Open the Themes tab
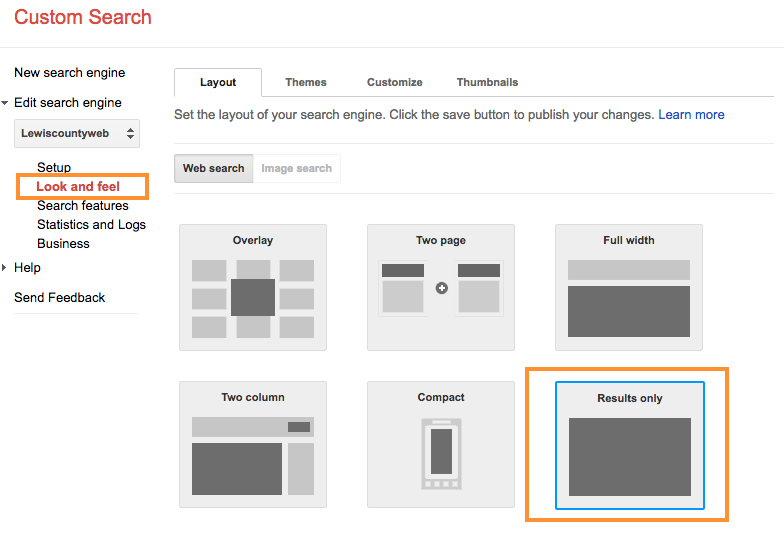Image resolution: width=784 pixels, height=537 pixels. point(306,82)
